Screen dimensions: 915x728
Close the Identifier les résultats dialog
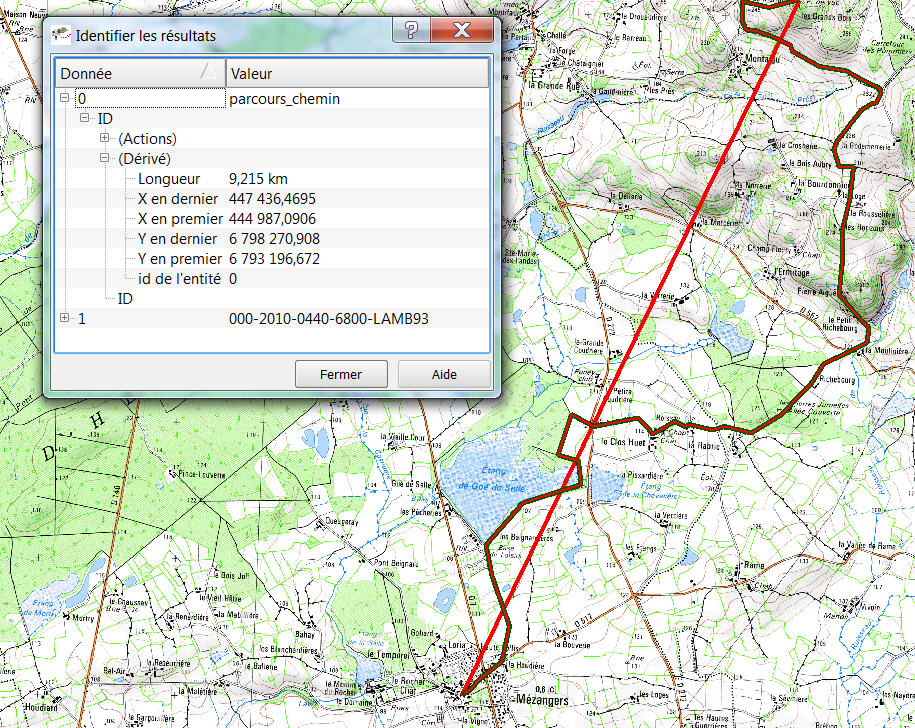(x=462, y=32)
